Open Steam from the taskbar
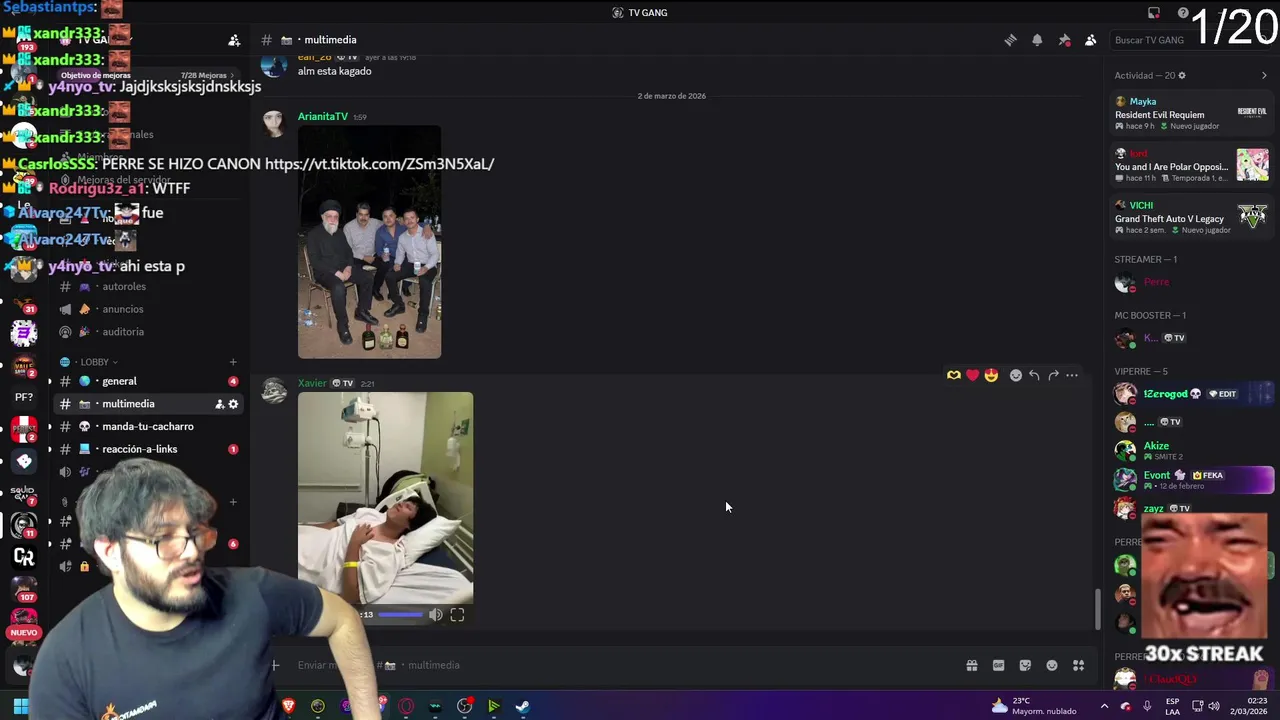The height and width of the screenshot is (720, 1280). 522,706
